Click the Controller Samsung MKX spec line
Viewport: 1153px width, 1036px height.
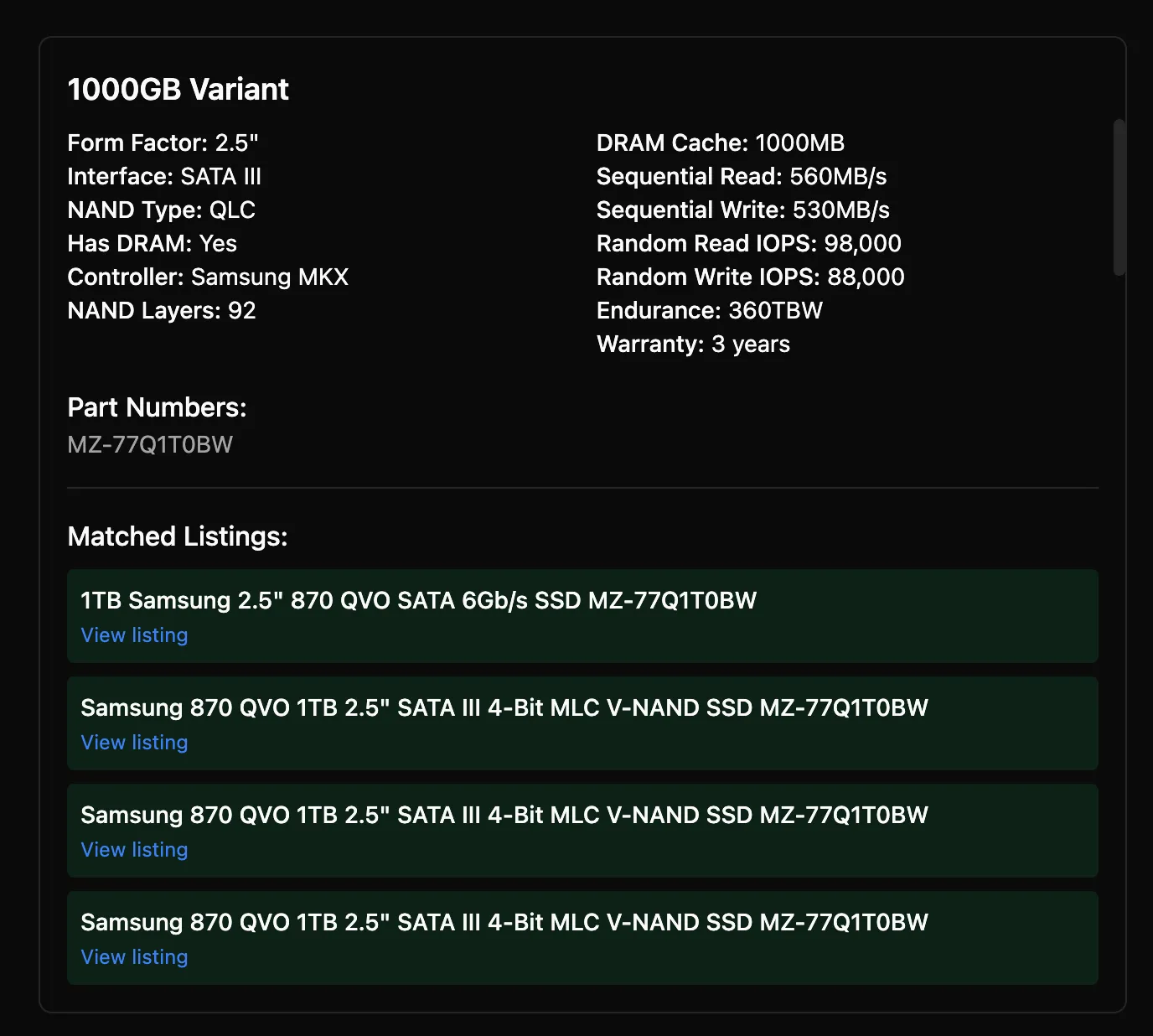coord(208,277)
